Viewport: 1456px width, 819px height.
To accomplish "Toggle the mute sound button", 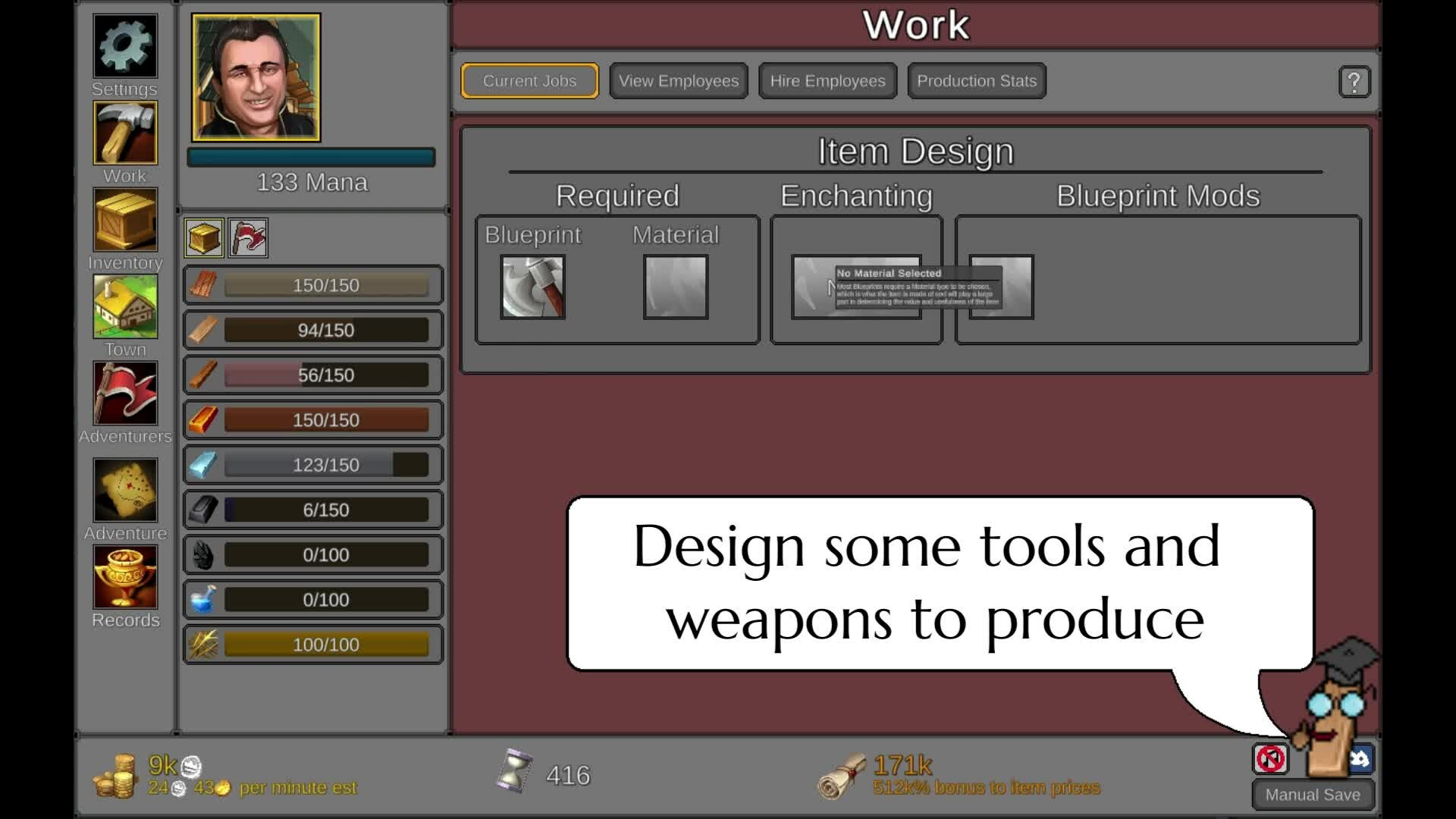I will pyautogui.click(x=1270, y=758).
